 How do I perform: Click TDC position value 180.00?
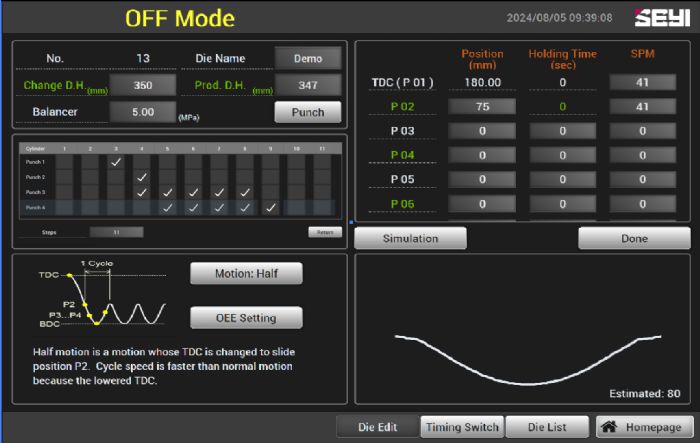point(483,83)
